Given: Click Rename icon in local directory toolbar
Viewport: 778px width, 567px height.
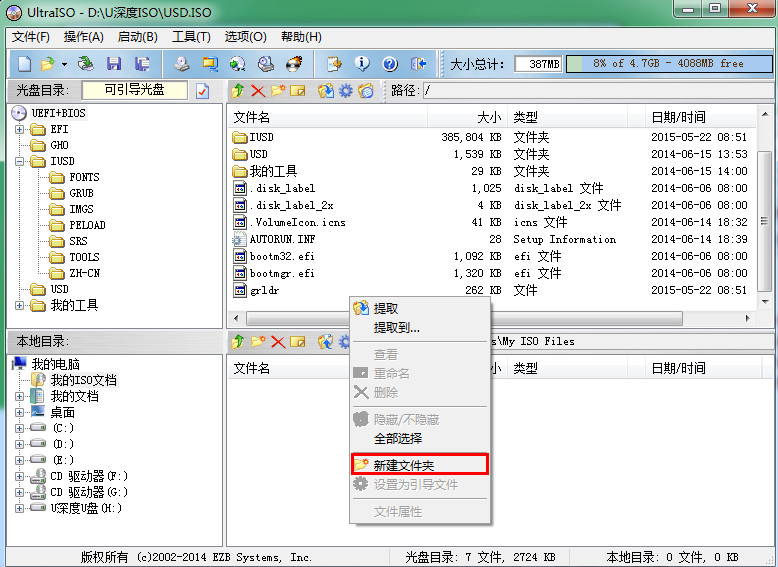Looking at the screenshot, I should (x=298, y=341).
